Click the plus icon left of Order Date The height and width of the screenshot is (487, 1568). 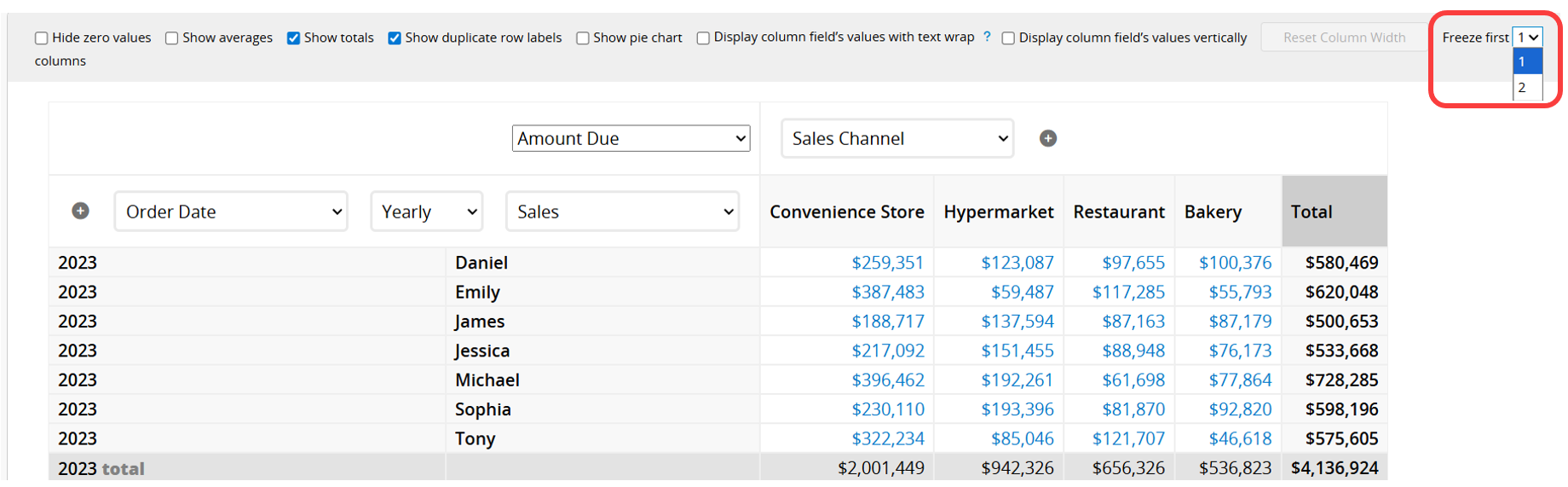[x=80, y=211]
